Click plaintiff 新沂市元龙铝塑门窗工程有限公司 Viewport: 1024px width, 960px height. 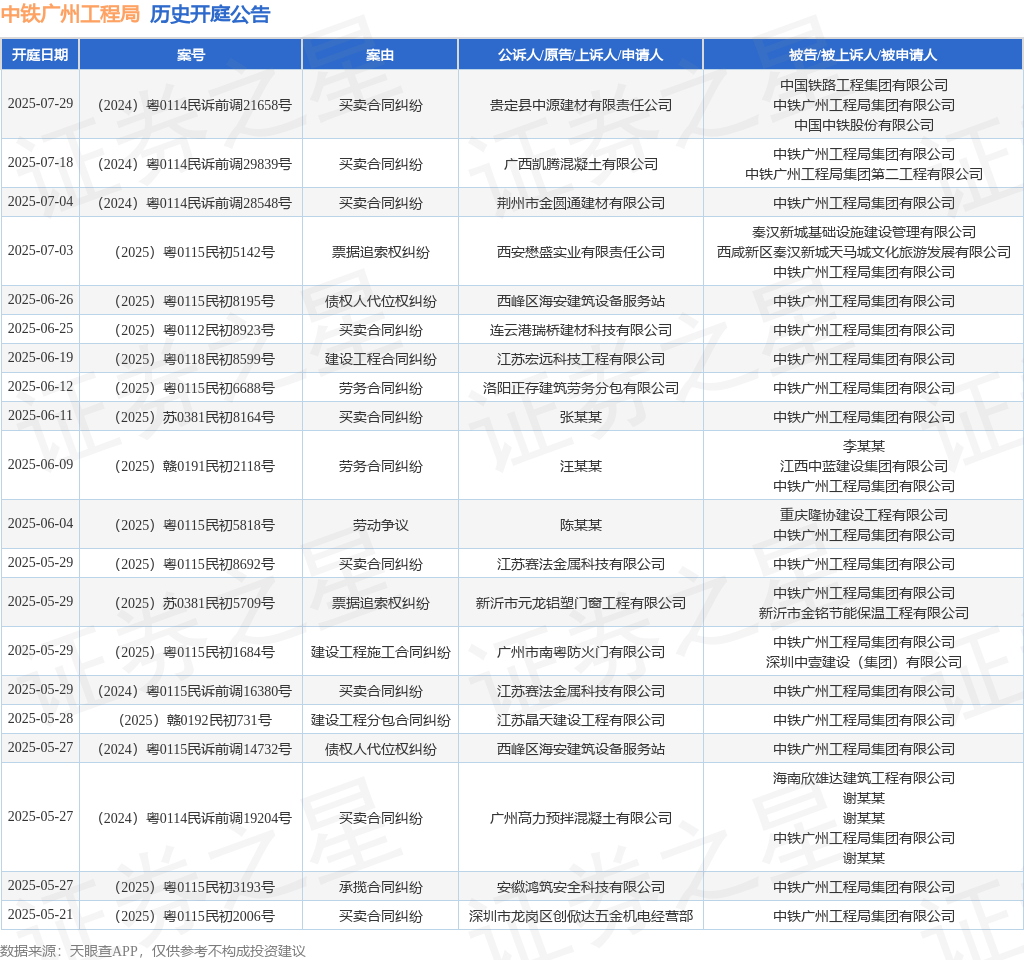click(581, 603)
